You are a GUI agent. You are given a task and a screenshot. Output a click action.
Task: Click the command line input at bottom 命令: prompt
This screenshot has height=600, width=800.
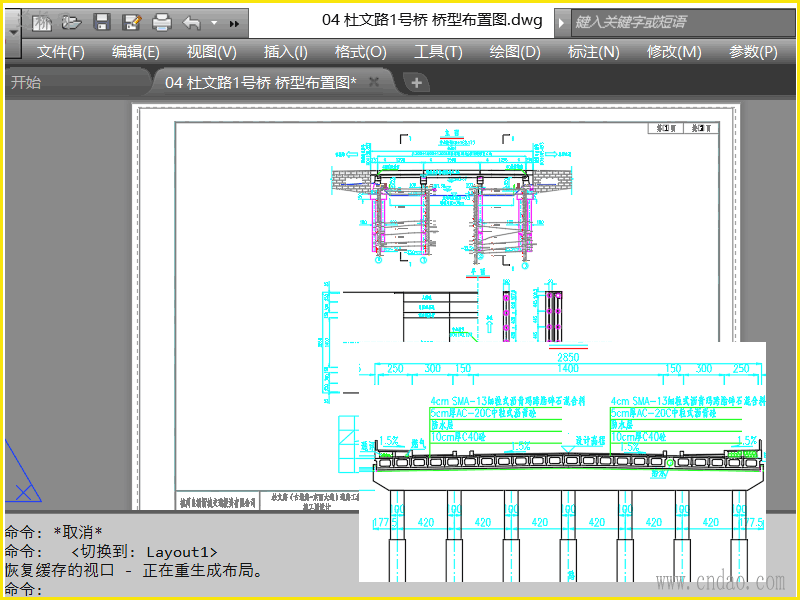pyautogui.click(x=200, y=589)
